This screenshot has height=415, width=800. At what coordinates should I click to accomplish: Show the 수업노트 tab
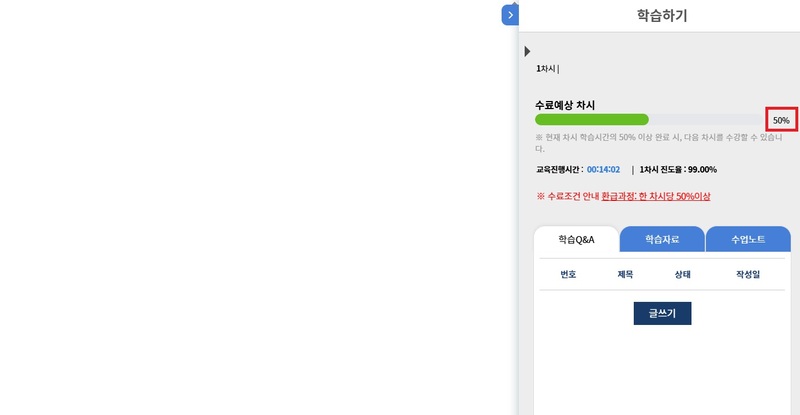tap(748, 240)
